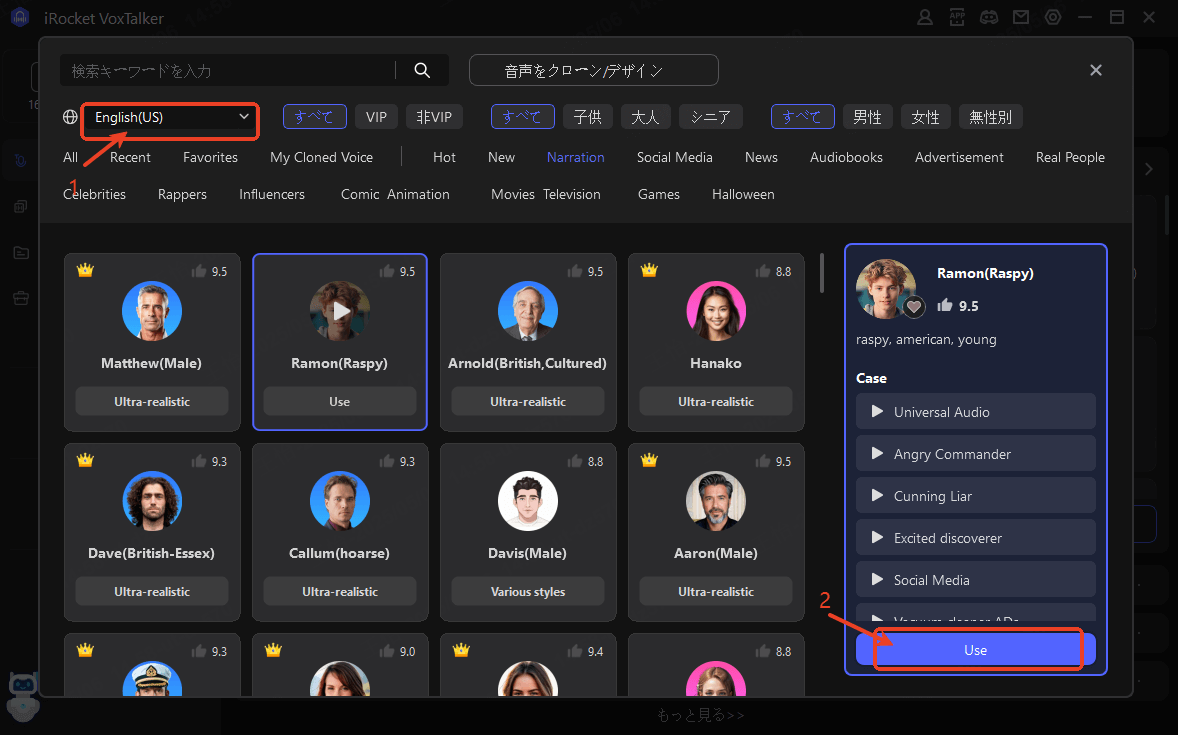The image size is (1178, 735).
Task: Click the iRocket VoxTalker logo icon
Action: [20, 17]
